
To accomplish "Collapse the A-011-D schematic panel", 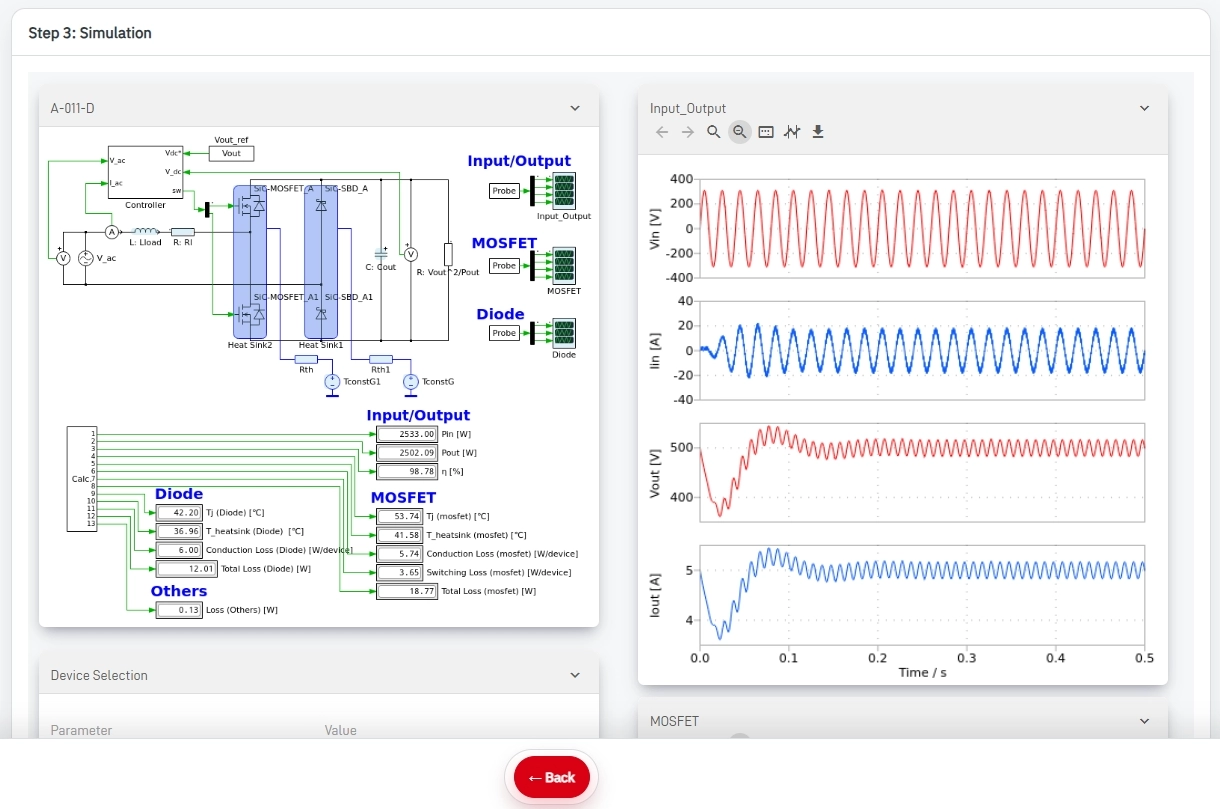I will [x=575, y=108].
